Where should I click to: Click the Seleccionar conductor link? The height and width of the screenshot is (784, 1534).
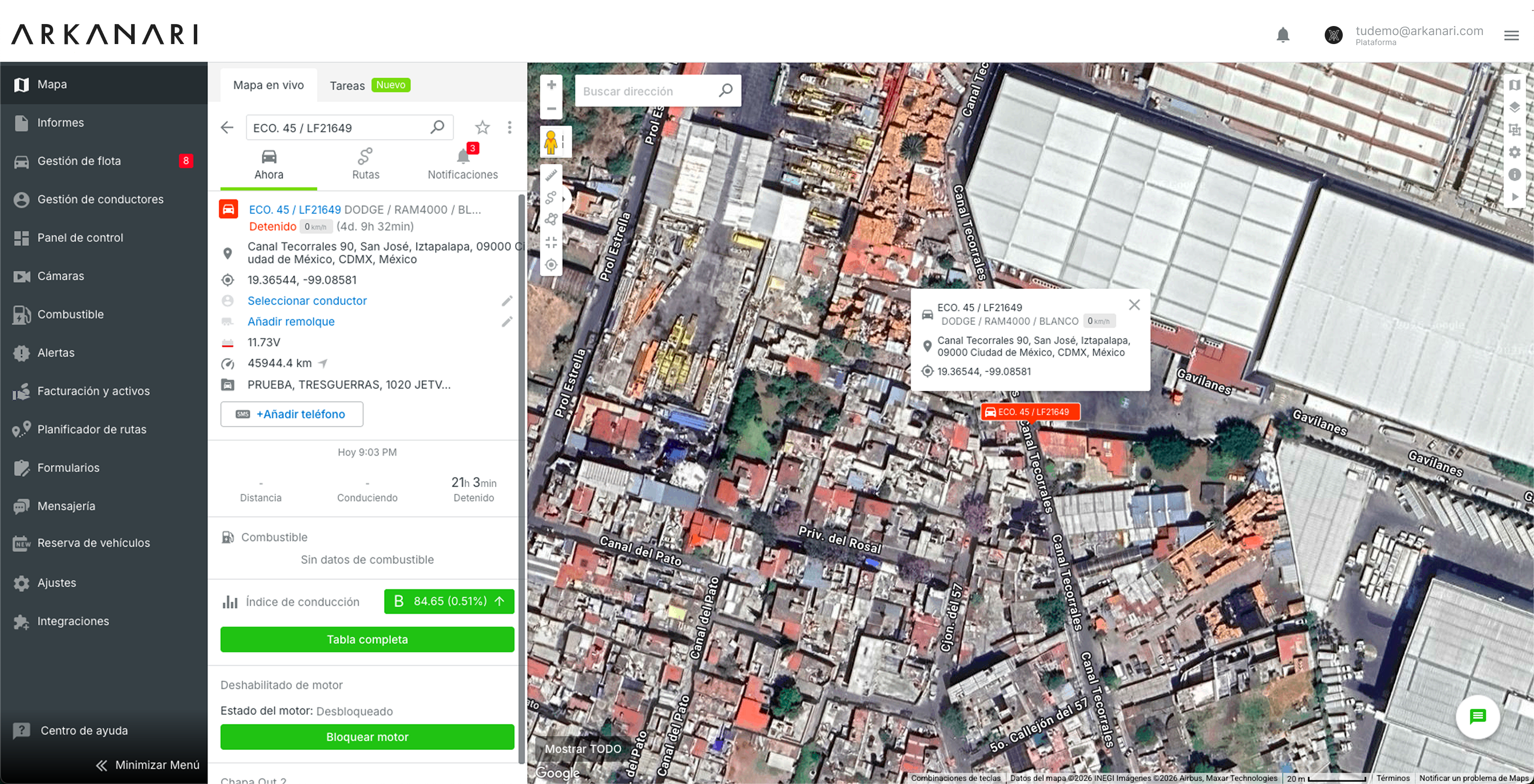pyautogui.click(x=307, y=300)
